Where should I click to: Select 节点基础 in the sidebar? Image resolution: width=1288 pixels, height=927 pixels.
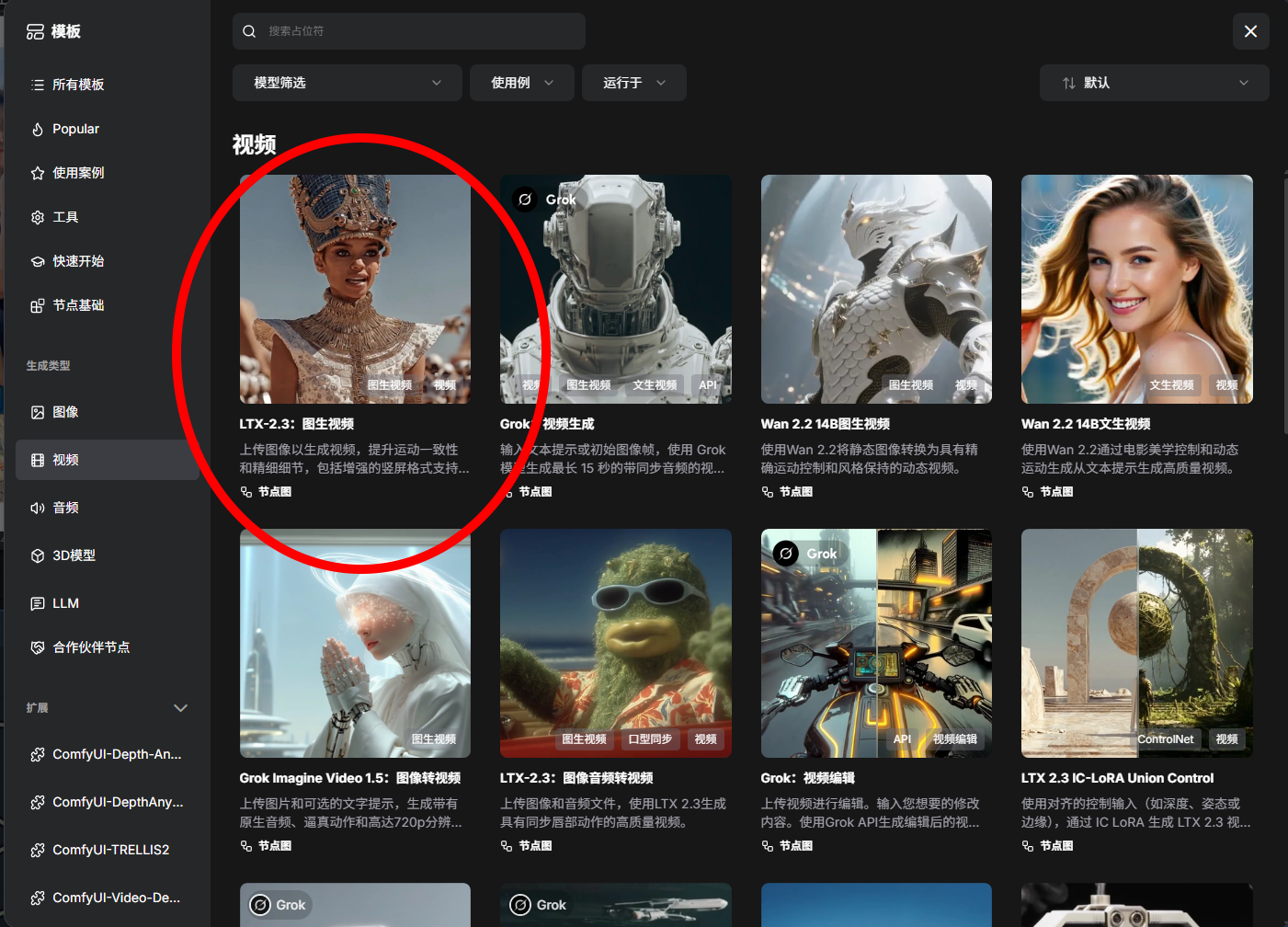tap(108, 305)
